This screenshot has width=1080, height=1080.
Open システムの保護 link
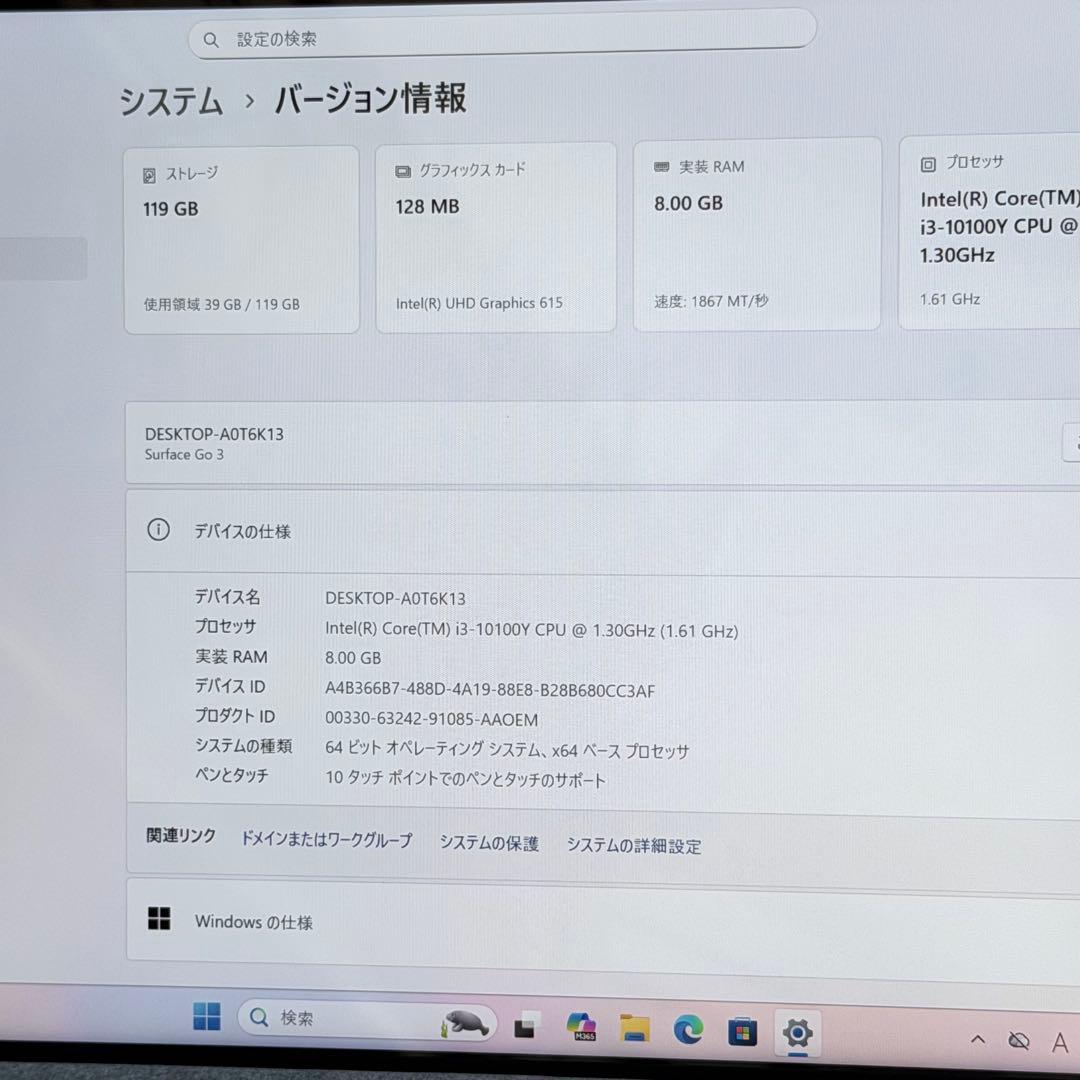pyautogui.click(x=489, y=843)
